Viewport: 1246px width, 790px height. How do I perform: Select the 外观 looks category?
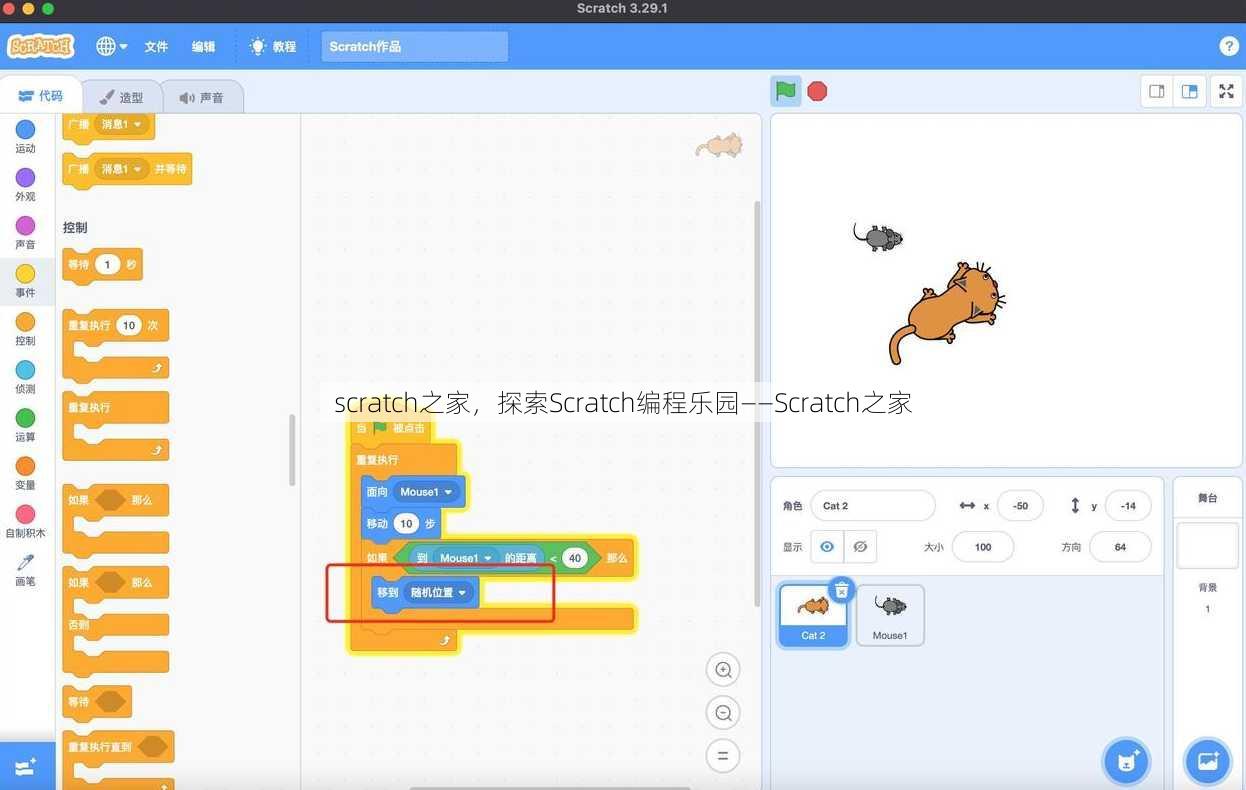pyautogui.click(x=25, y=184)
